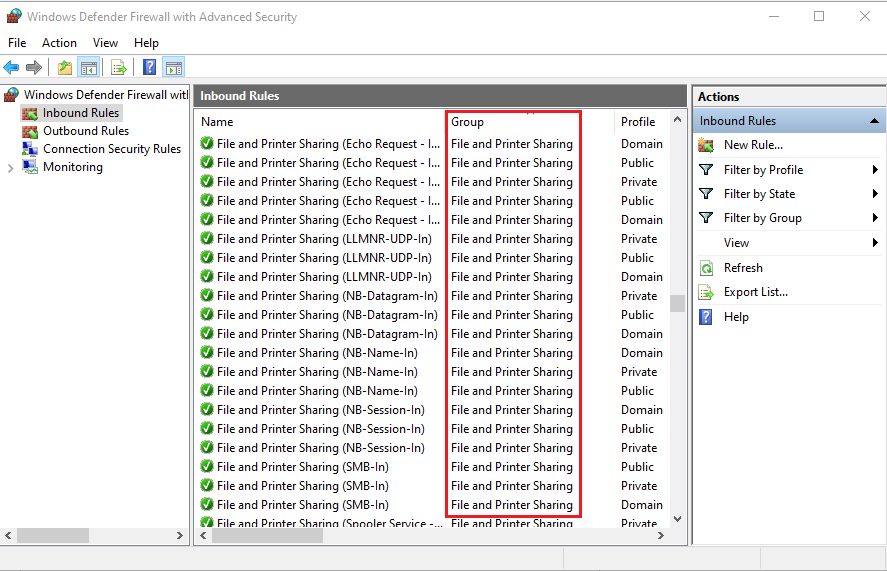Image resolution: width=887 pixels, height=571 pixels.
Task: Select Outbound Rules in the tree
Action: click(85, 131)
